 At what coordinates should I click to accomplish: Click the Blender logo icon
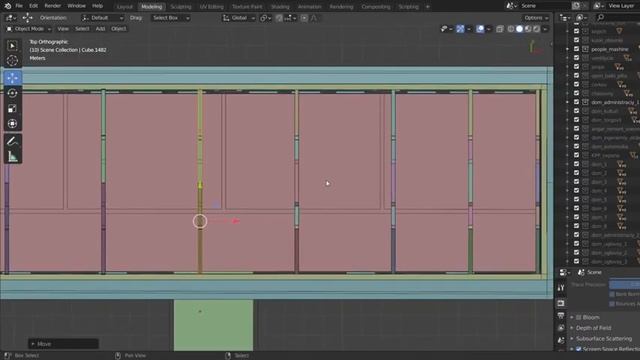pos(7,6)
